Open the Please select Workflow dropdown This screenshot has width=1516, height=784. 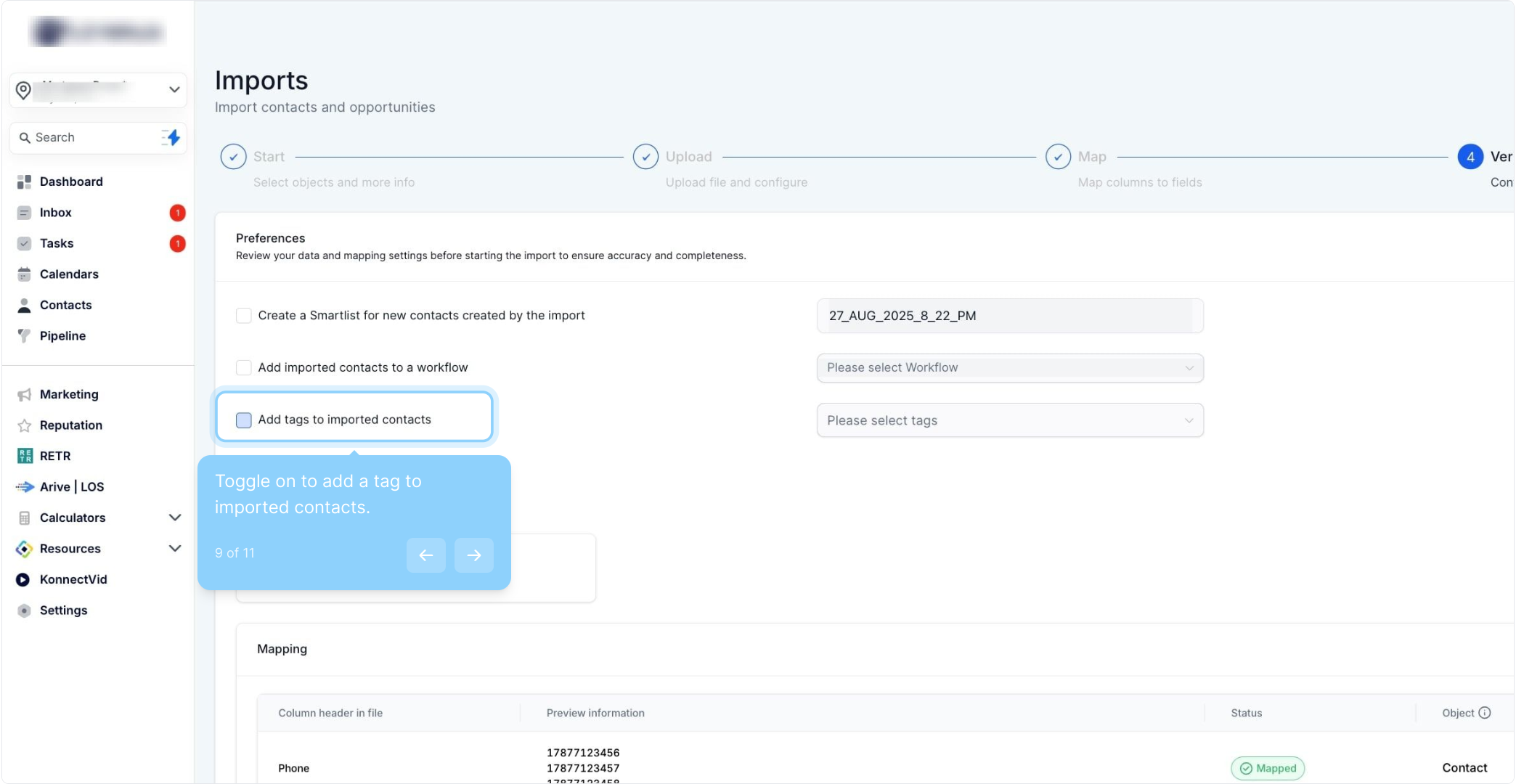[1009, 368]
